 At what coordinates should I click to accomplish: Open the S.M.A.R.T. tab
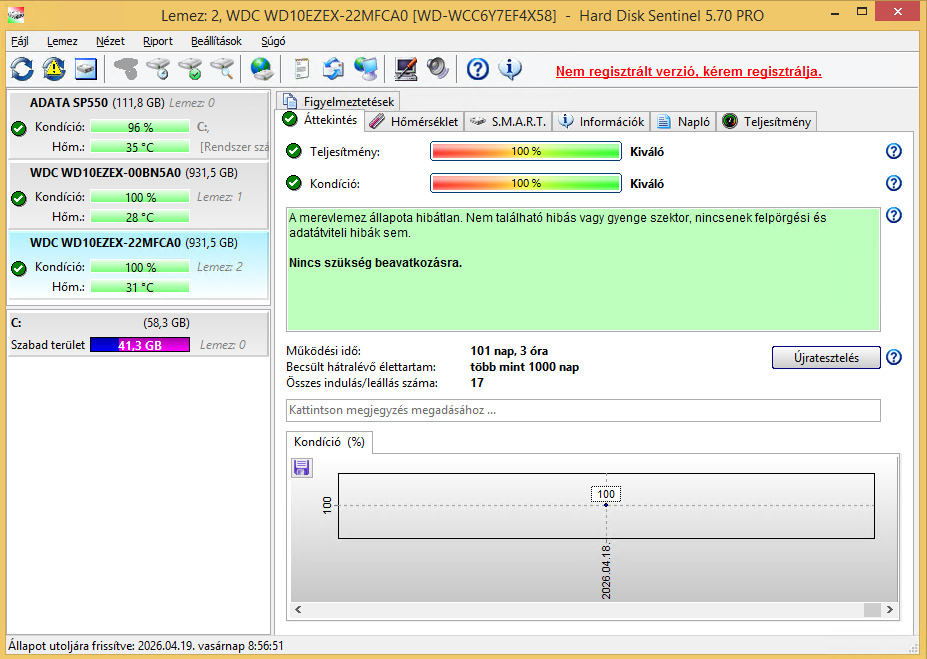pos(508,122)
